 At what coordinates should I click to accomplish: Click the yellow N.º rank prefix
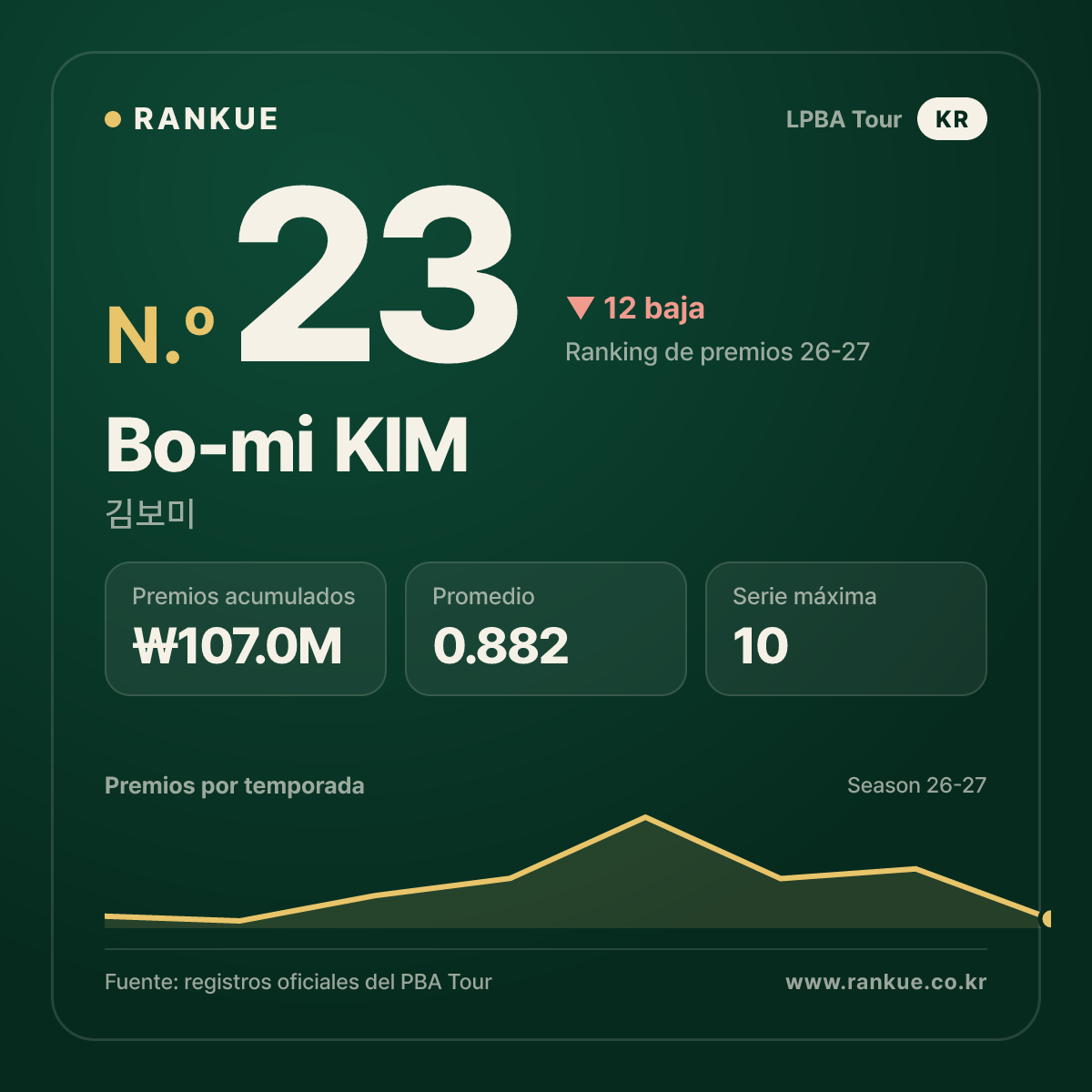(160, 336)
